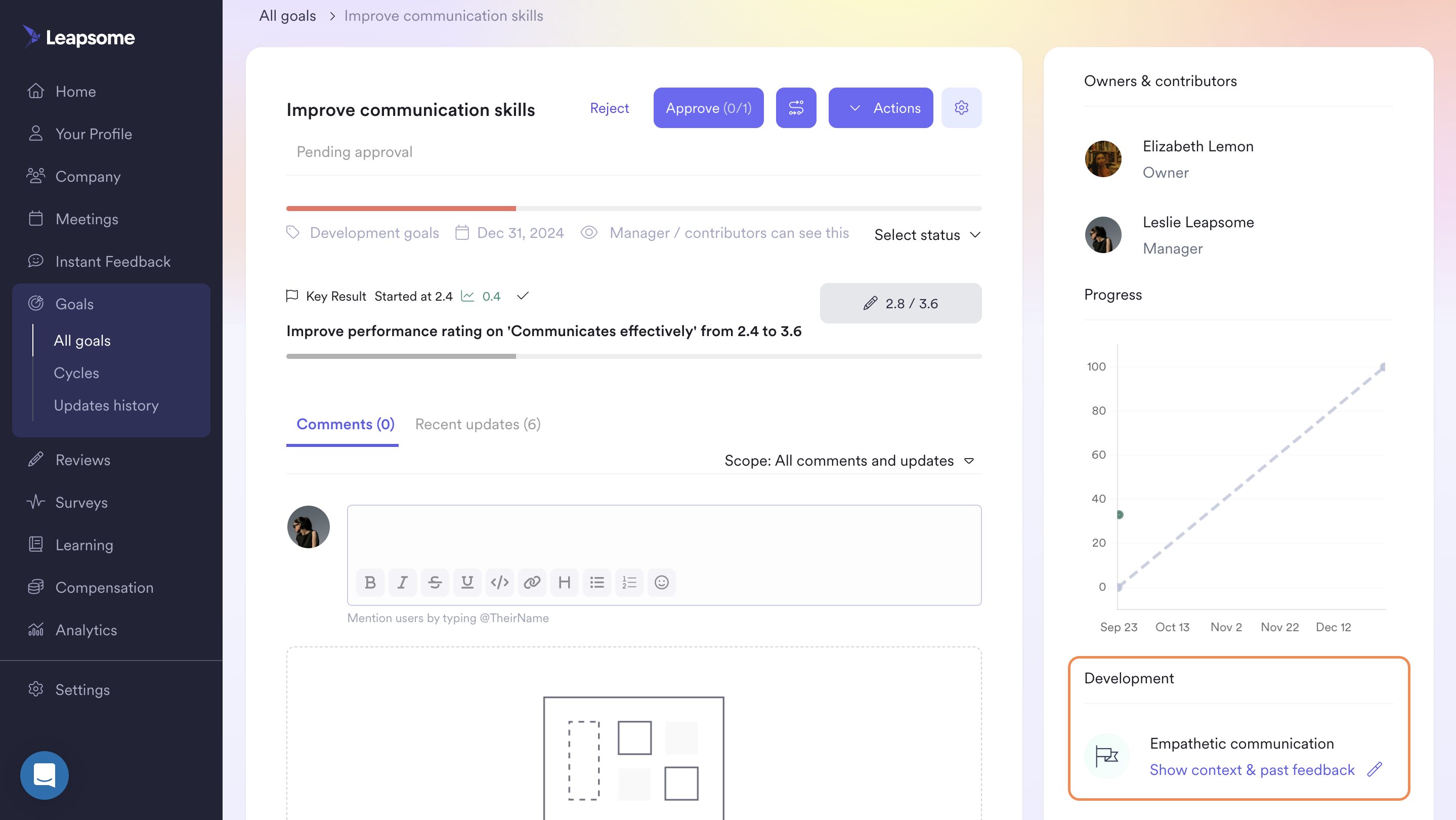Click the Analytics chart icon
Screen dimensions: 1456x820
pos(35,629)
